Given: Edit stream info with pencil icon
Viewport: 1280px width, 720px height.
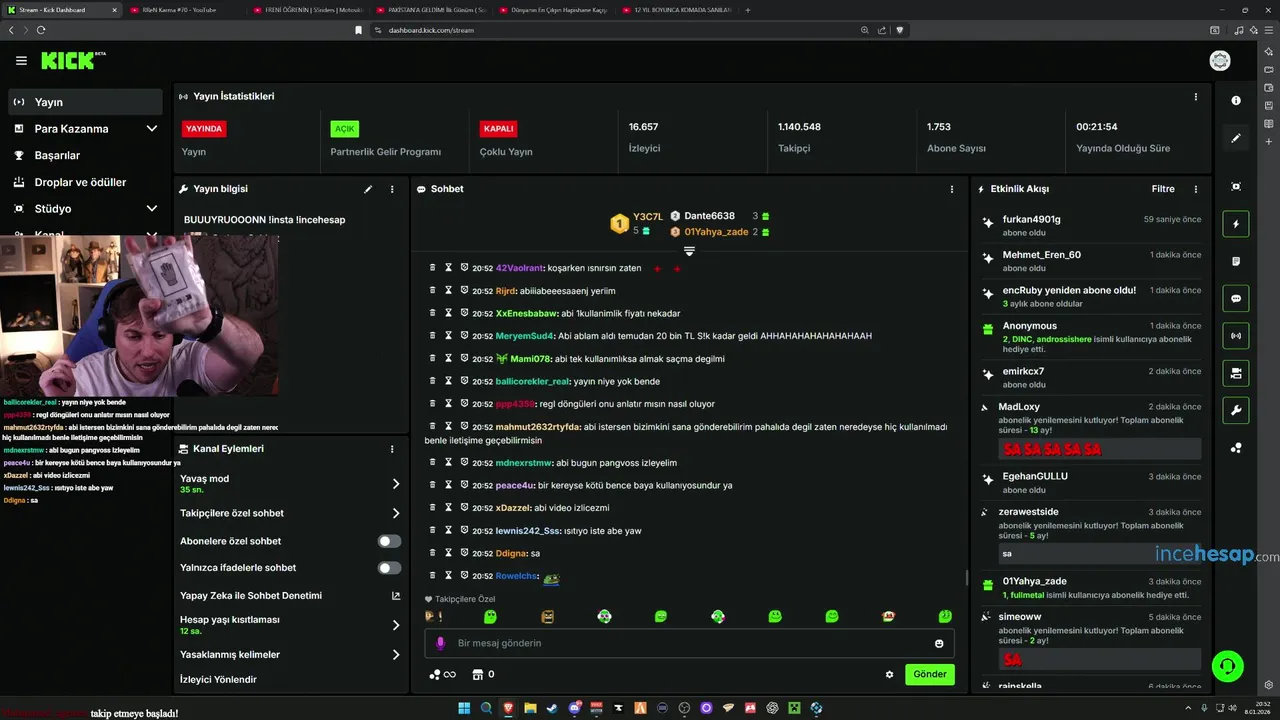Looking at the screenshot, I should [x=368, y=189].
